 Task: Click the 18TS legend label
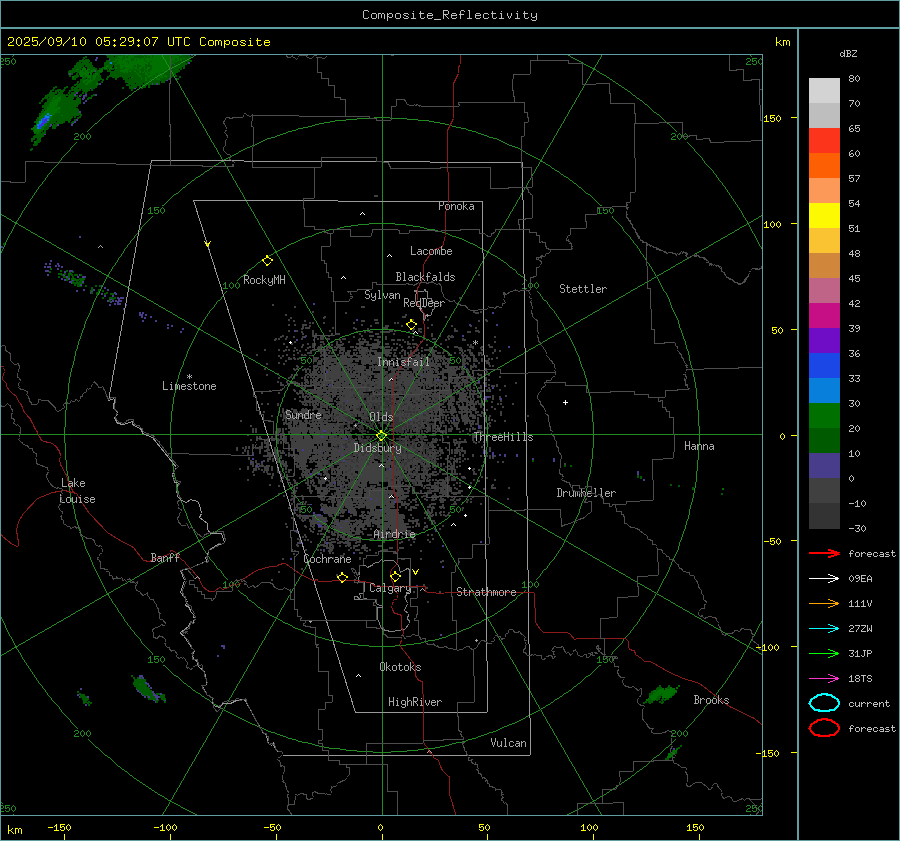[860, 679]
